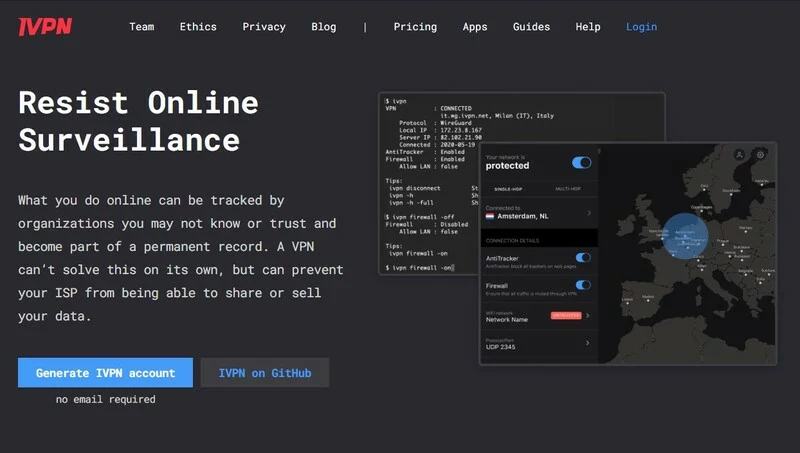Image resolution: width=800 pixels, height=453 pixels.
Task: Open the Team menu item
Action: (x=142, y=27)
